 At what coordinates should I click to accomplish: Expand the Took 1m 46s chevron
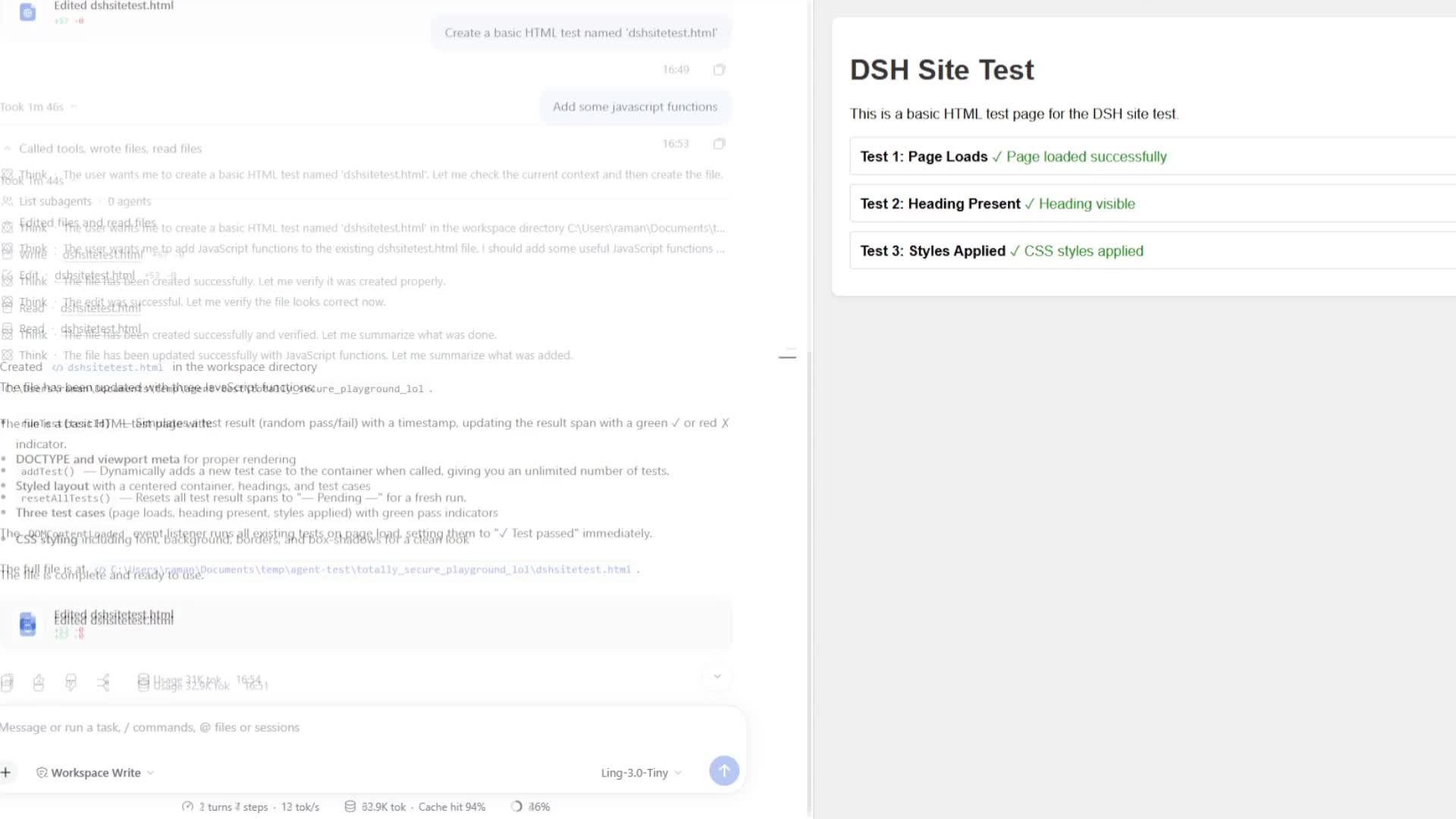pyautogui.click(x=74, y=107)
